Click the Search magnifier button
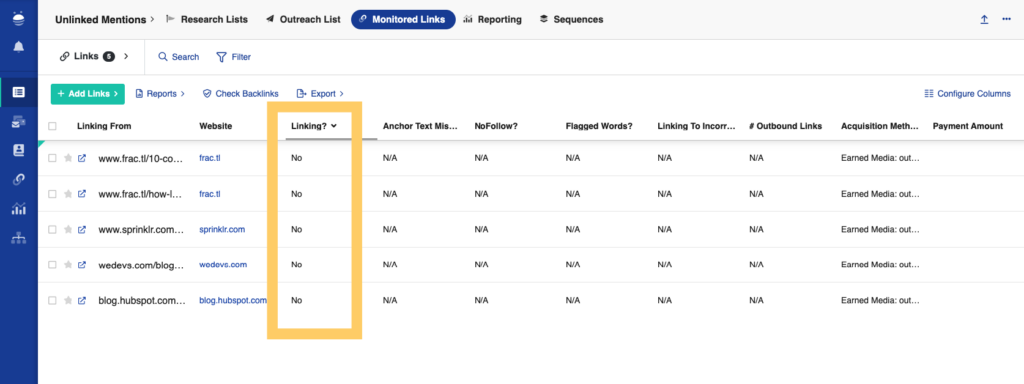Screen dimensions: 1024x384 coord(178,57)
